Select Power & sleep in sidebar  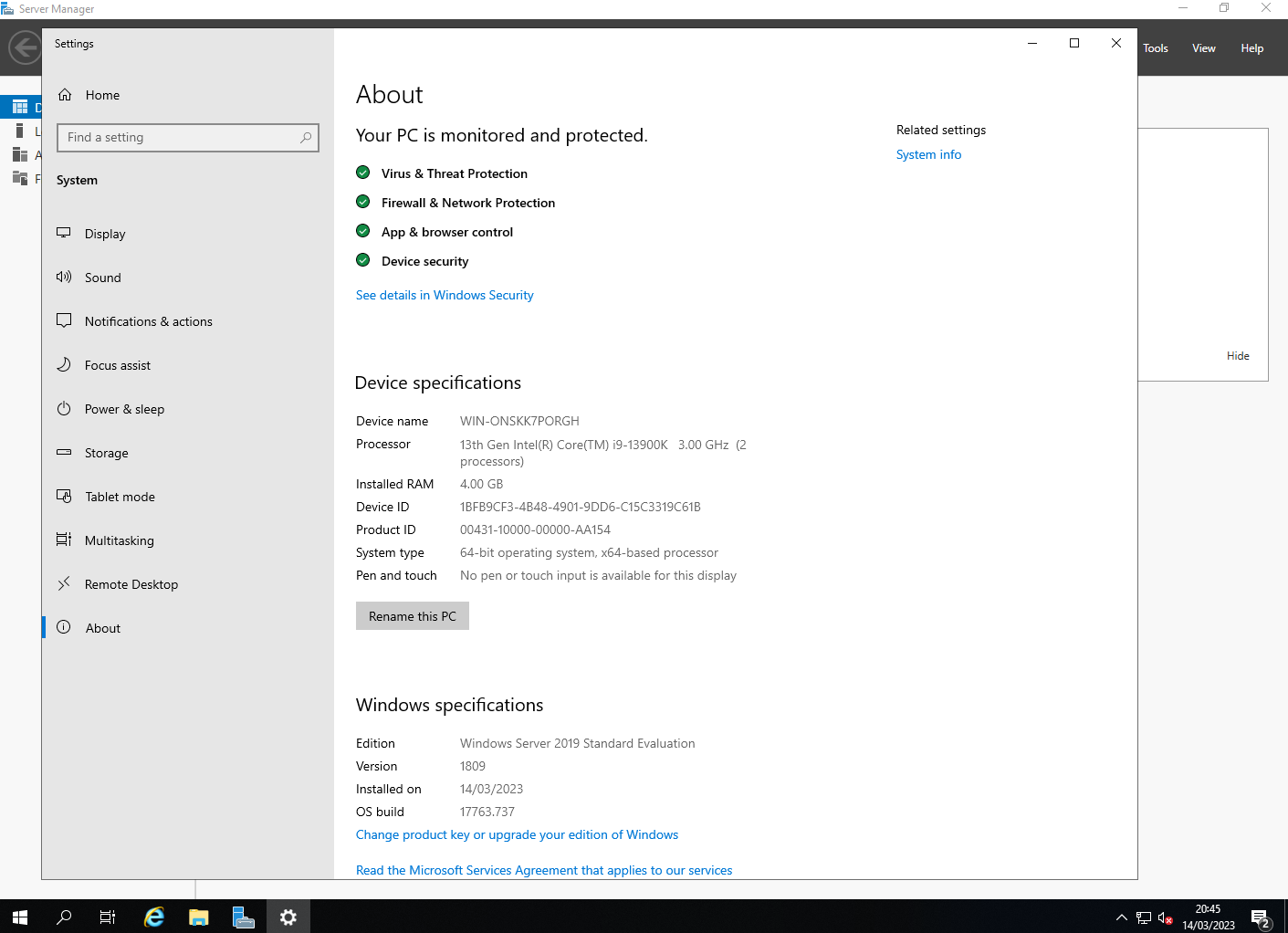coord(124,409)
